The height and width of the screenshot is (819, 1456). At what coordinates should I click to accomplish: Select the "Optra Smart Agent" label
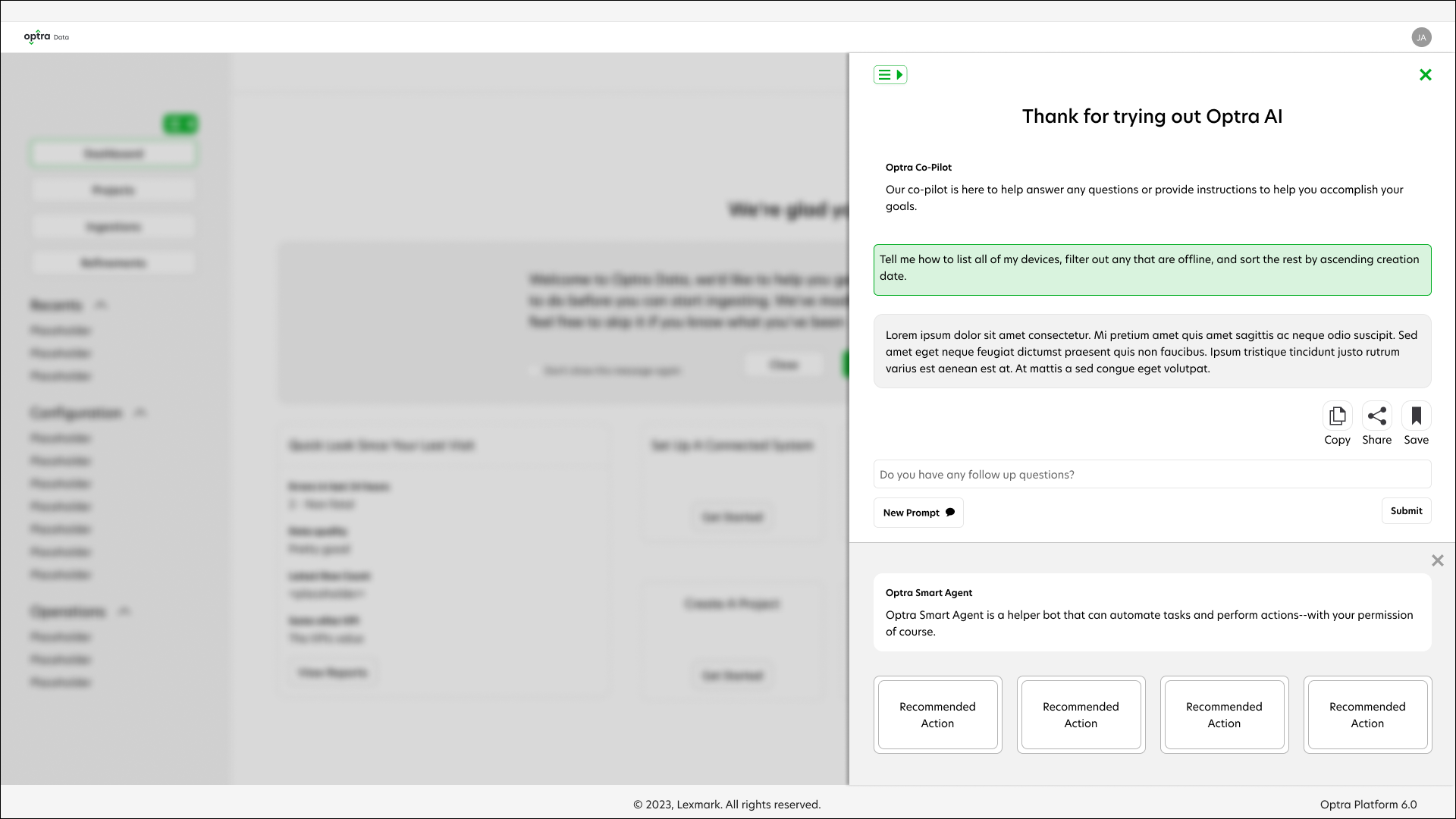pos(929,592)
